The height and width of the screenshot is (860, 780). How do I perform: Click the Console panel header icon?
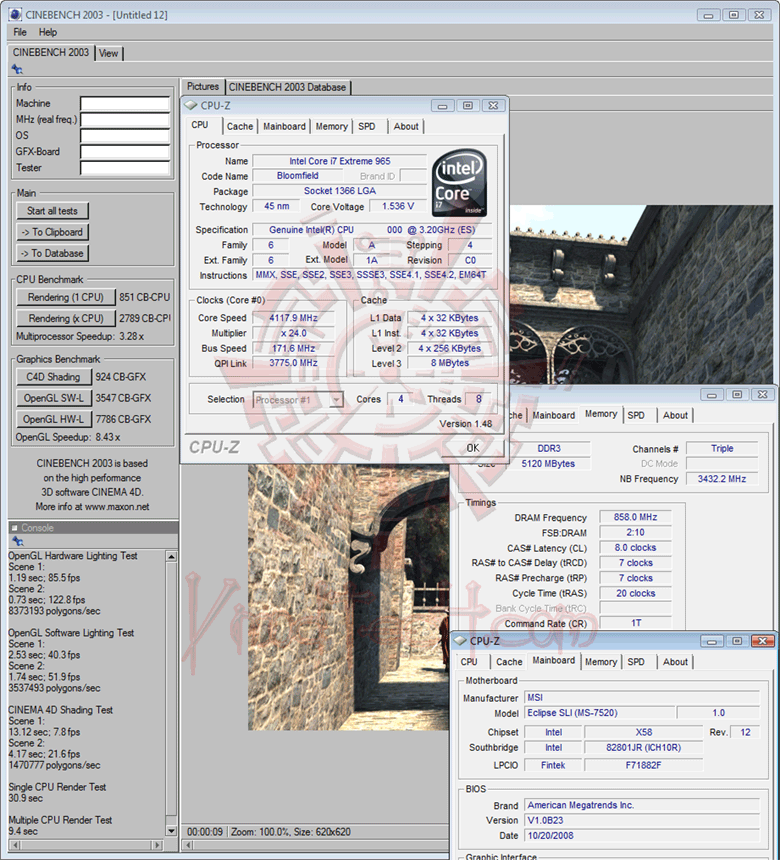[14, 528]
